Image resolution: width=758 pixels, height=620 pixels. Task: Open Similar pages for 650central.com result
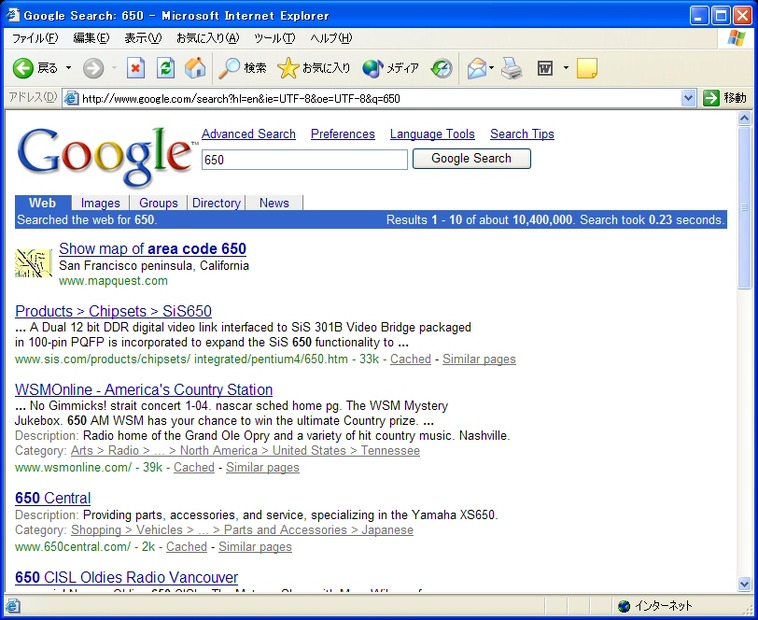(x=255, y=547)
